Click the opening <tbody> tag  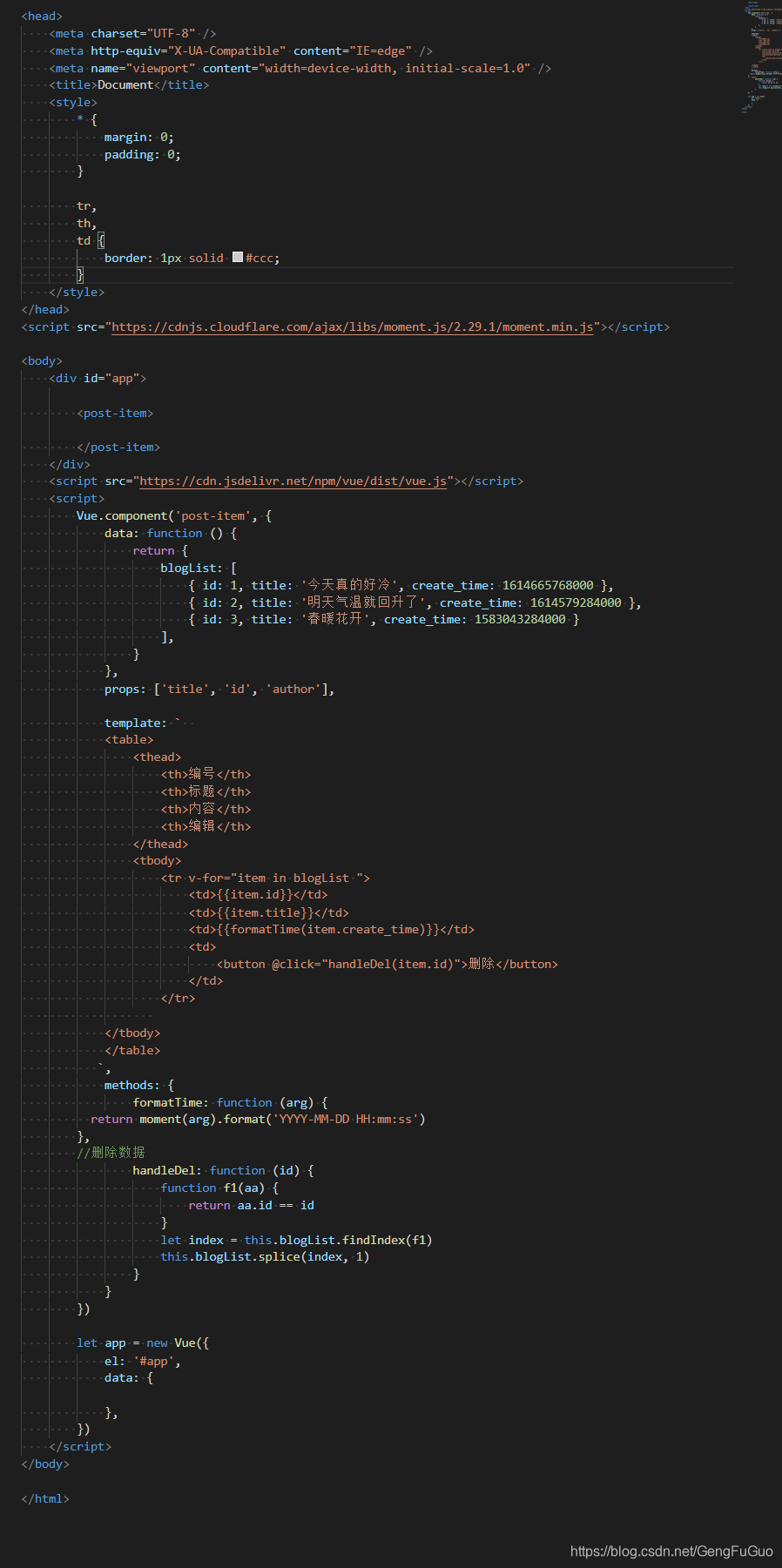tap(157, 861)
